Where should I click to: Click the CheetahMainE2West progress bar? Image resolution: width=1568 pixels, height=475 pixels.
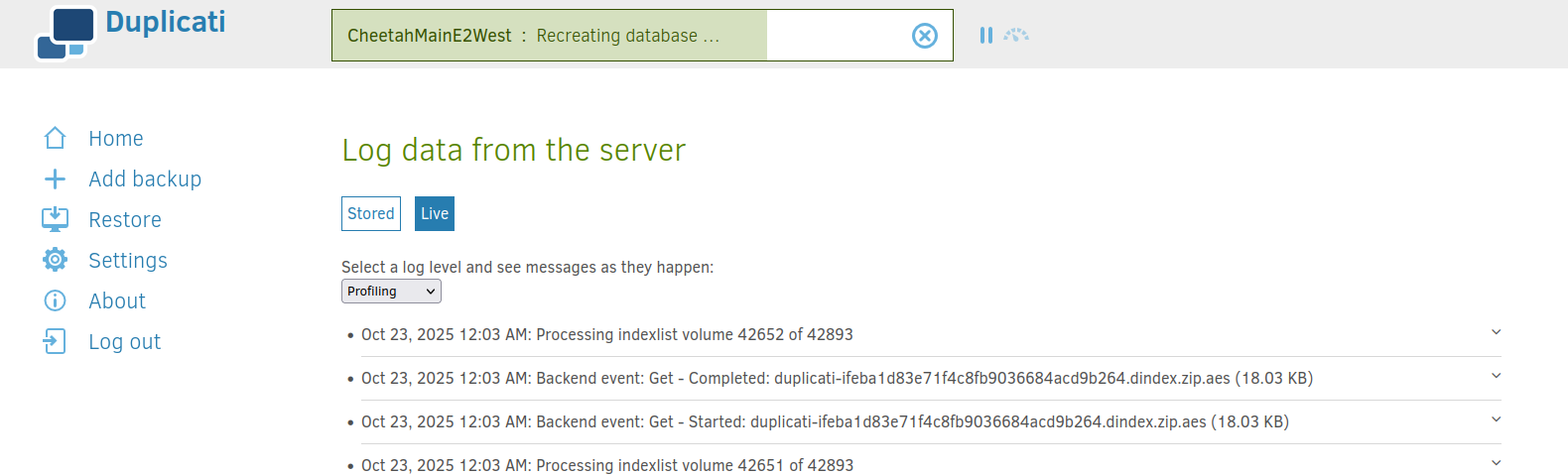click(x=549, y=36)
